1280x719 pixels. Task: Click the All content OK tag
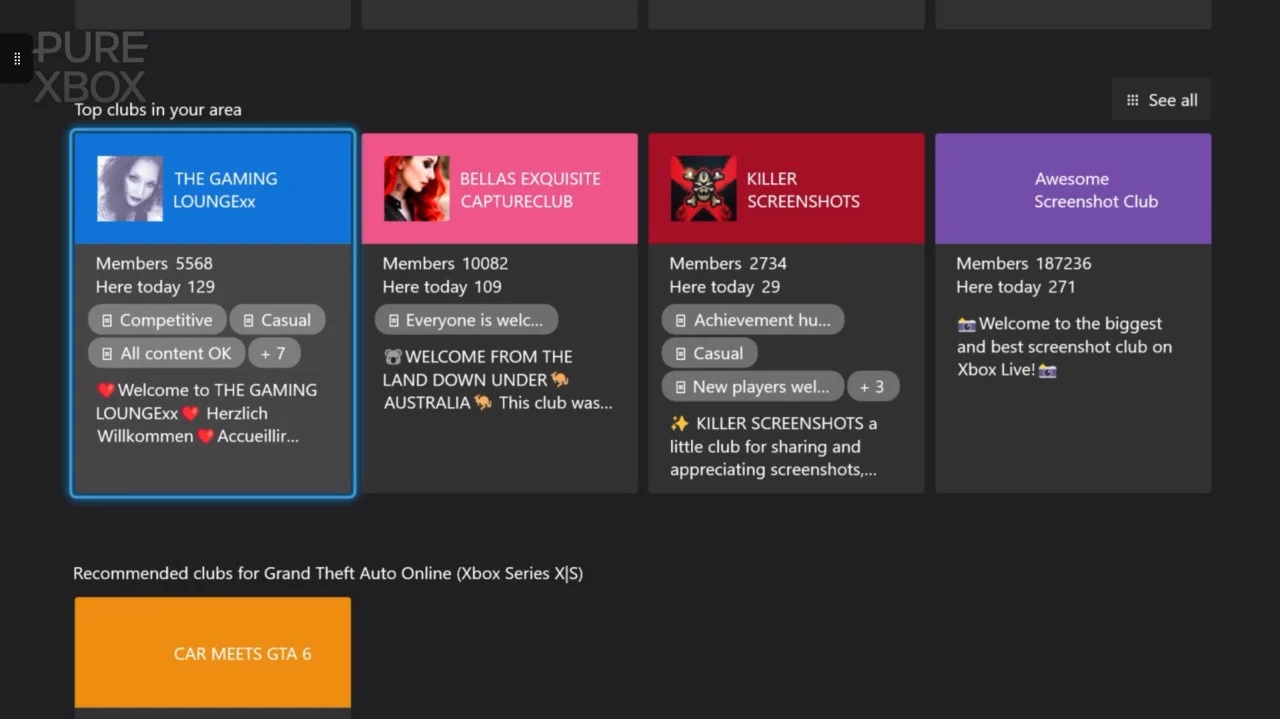[x=166, y=353]
